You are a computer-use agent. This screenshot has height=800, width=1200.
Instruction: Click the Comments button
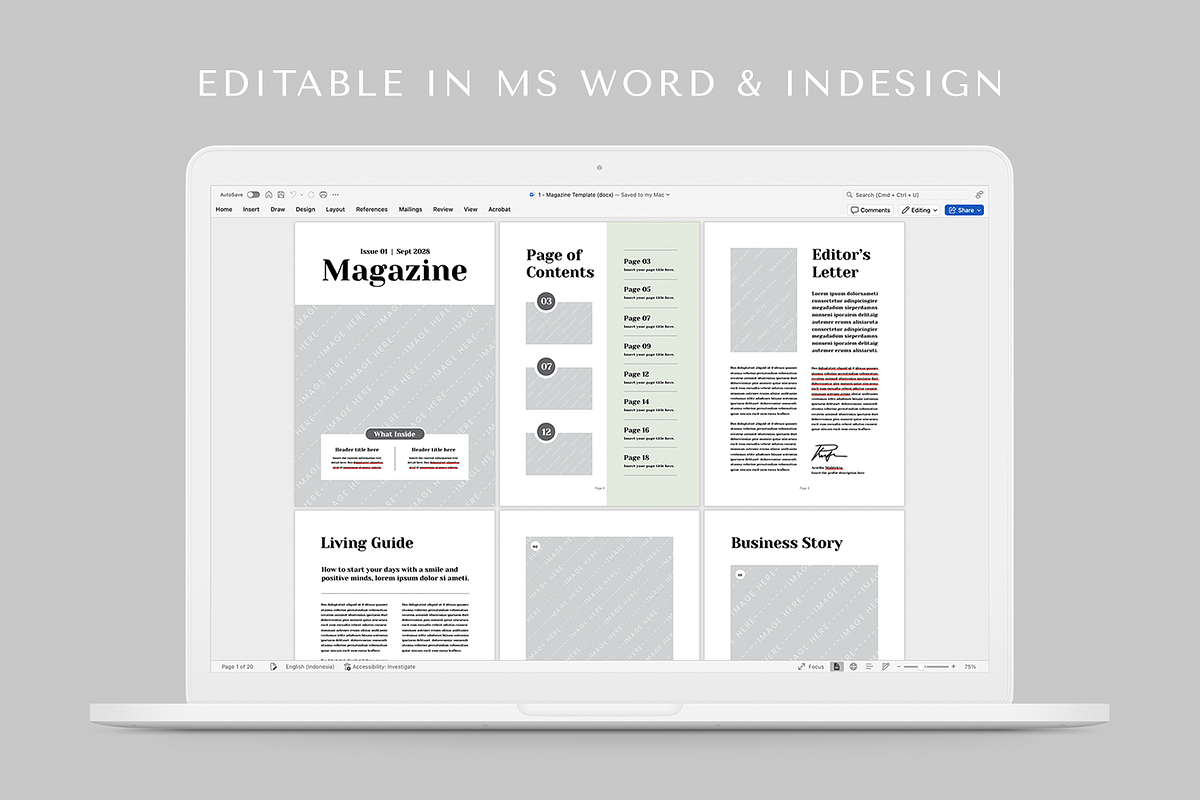click(x=870, y=210)
